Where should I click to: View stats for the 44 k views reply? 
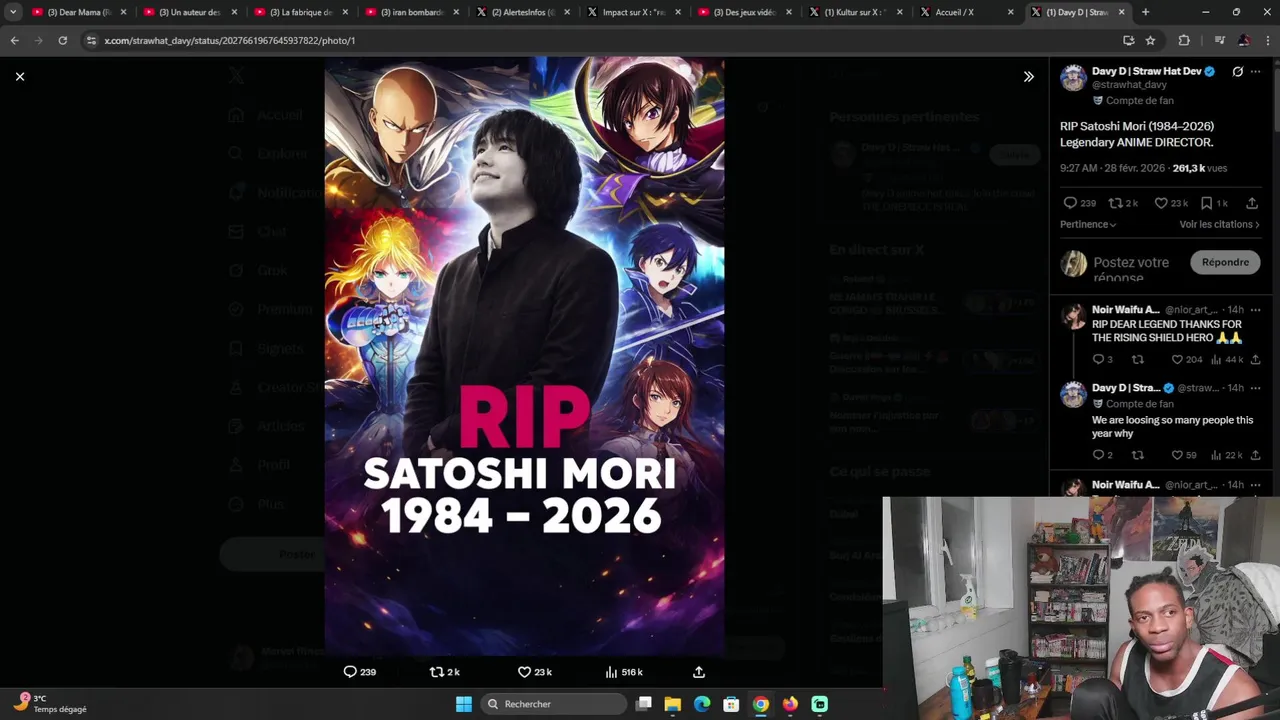click(1227, 359)
